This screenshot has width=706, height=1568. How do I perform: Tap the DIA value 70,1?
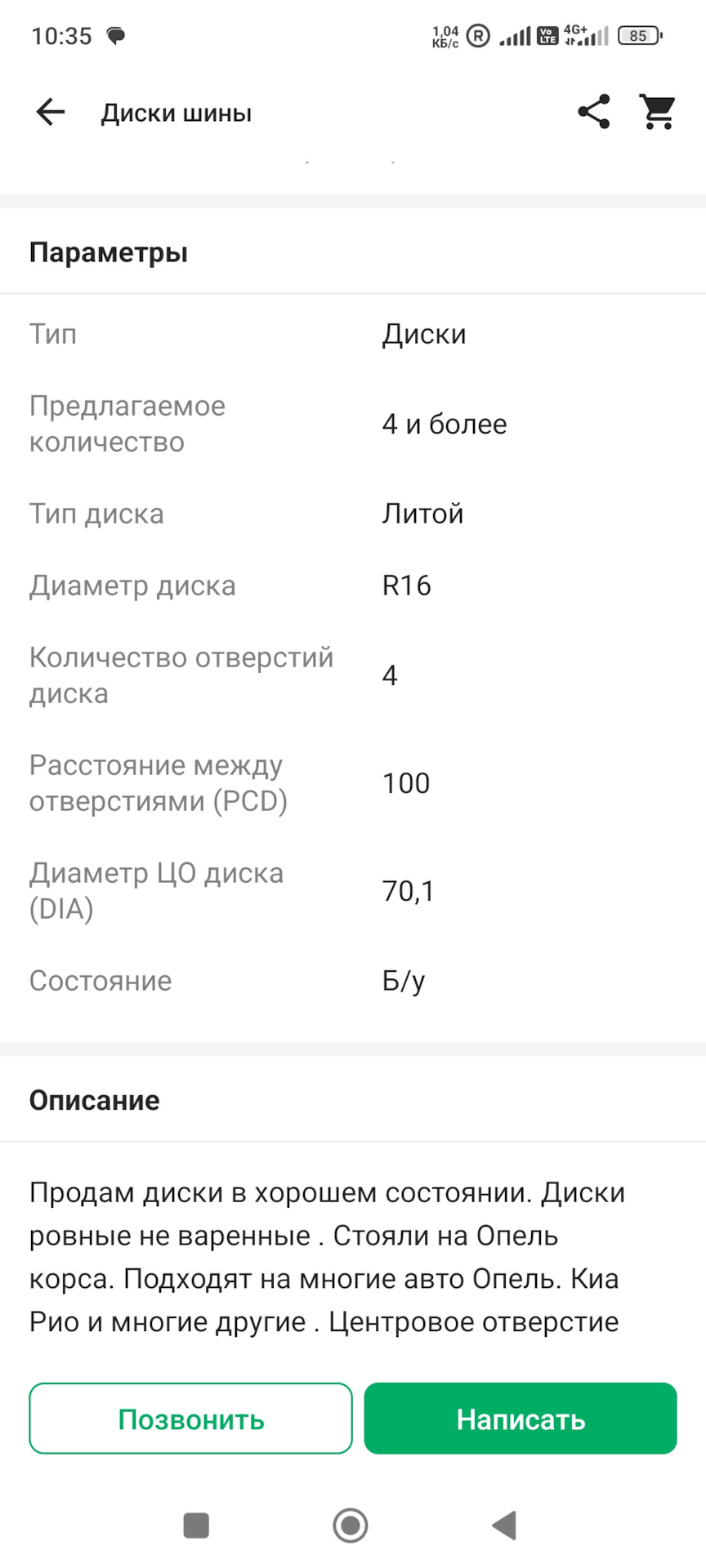(408, 891)
